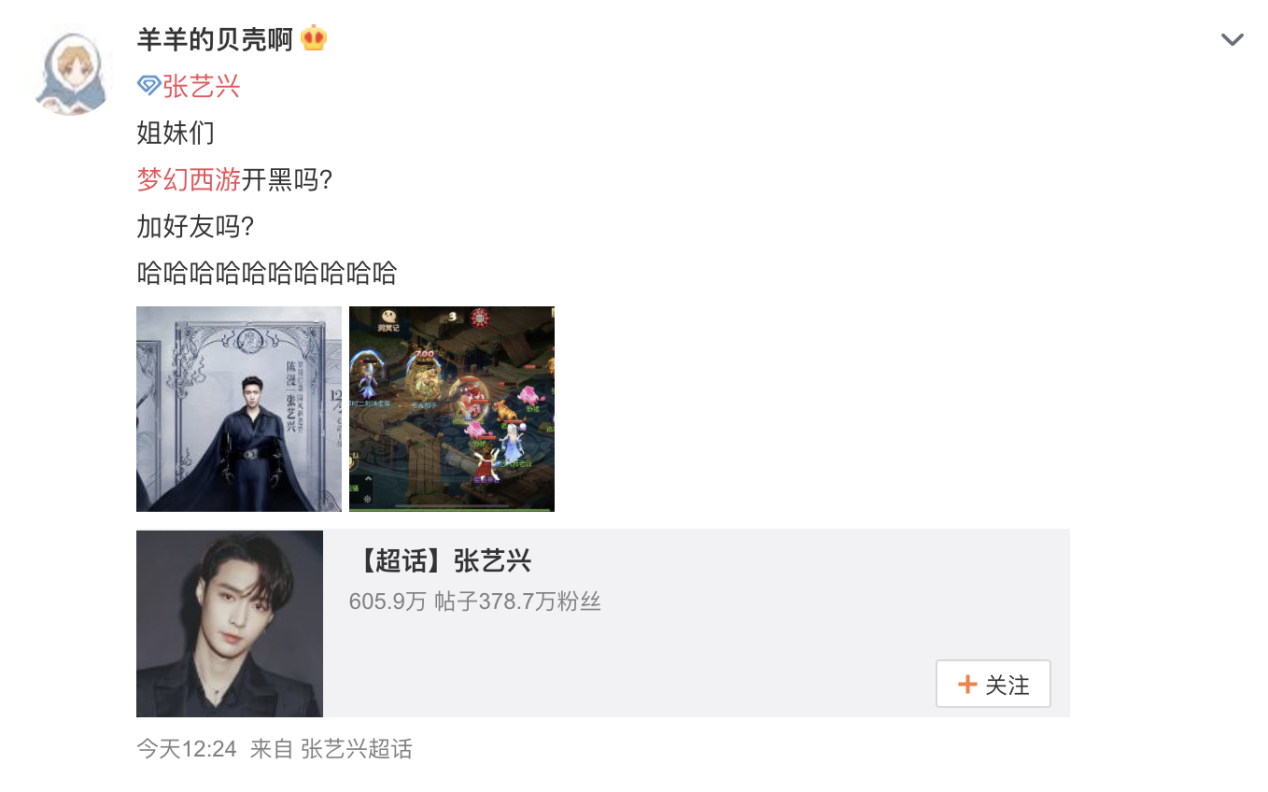Click the super-topic card portrait image
The image size is (1268, 792).
(229, 624)
